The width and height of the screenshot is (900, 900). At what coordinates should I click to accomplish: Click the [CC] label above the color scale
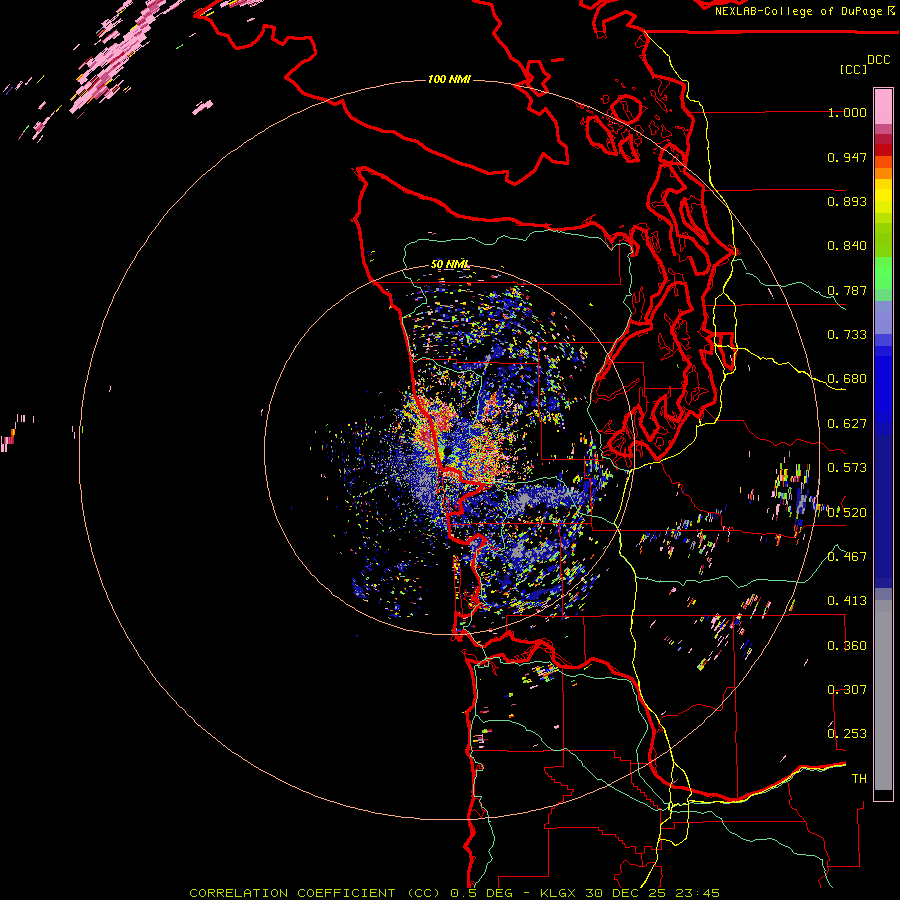[853, 69]
